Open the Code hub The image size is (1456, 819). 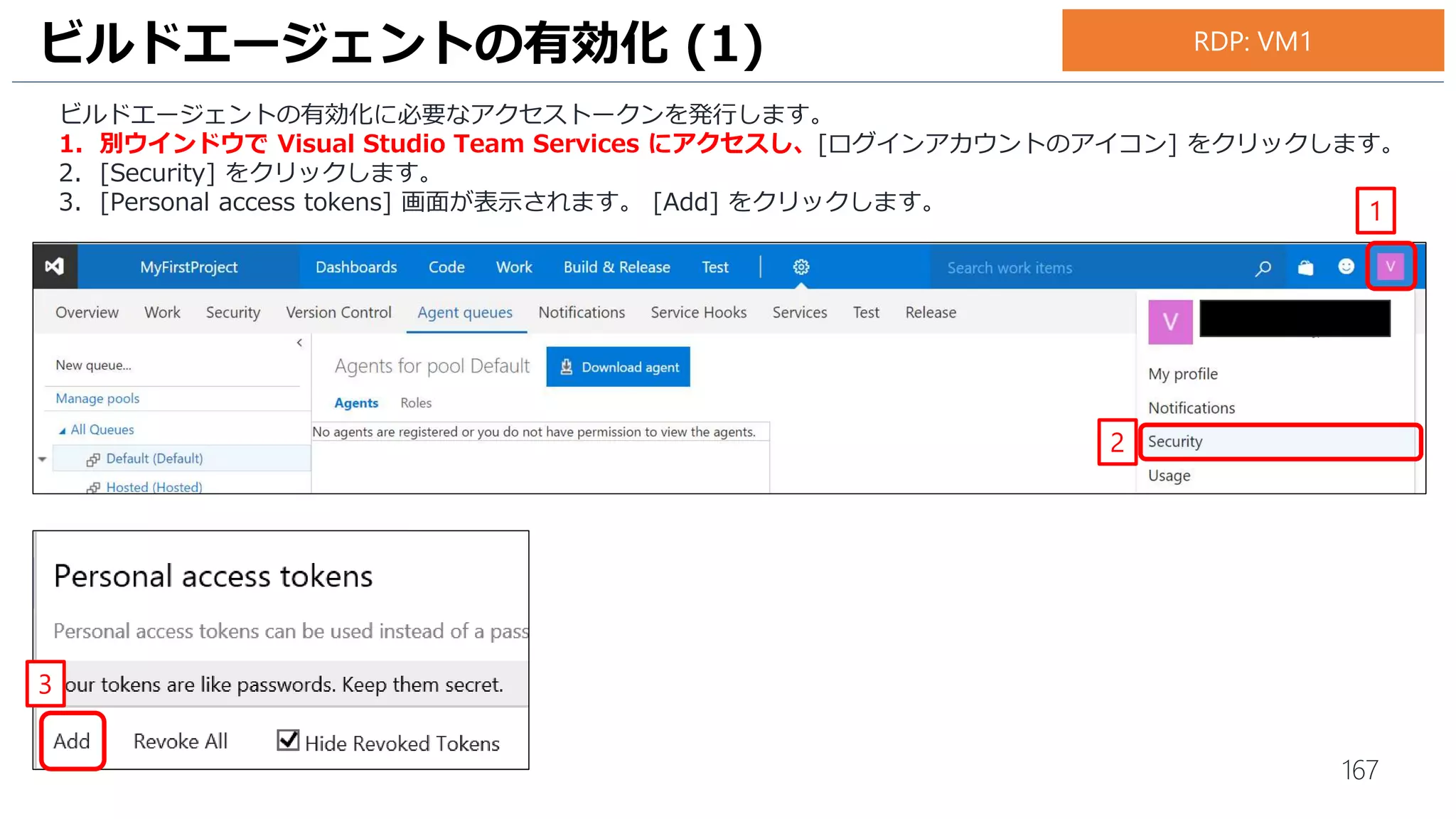[x=446, y=267]
